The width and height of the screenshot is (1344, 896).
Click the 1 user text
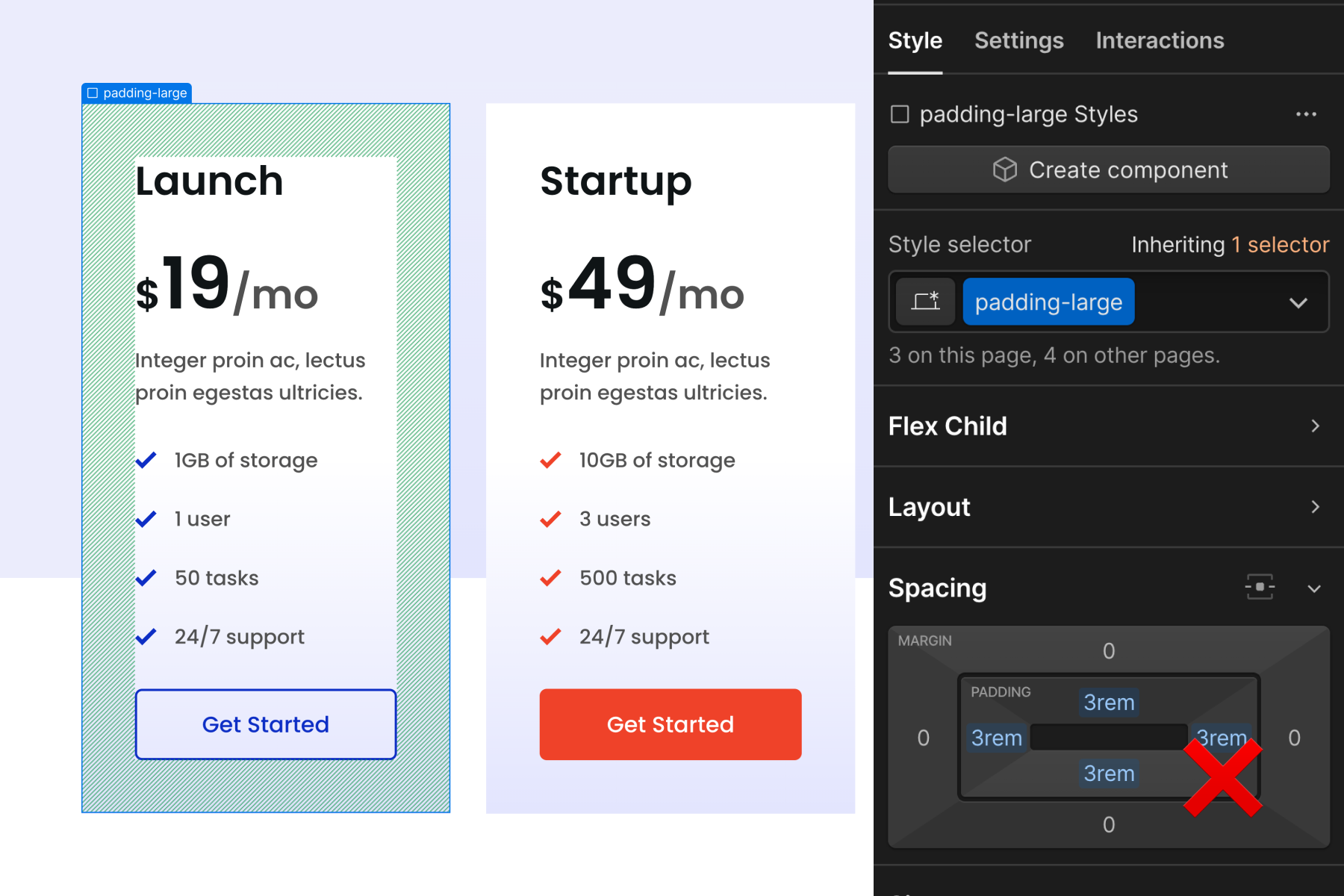[x=202, y=519]
